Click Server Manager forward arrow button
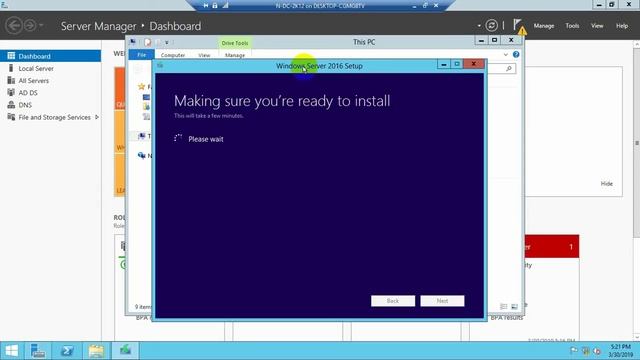640x360 pixels. pyautogui.click(x=30, y=25)
